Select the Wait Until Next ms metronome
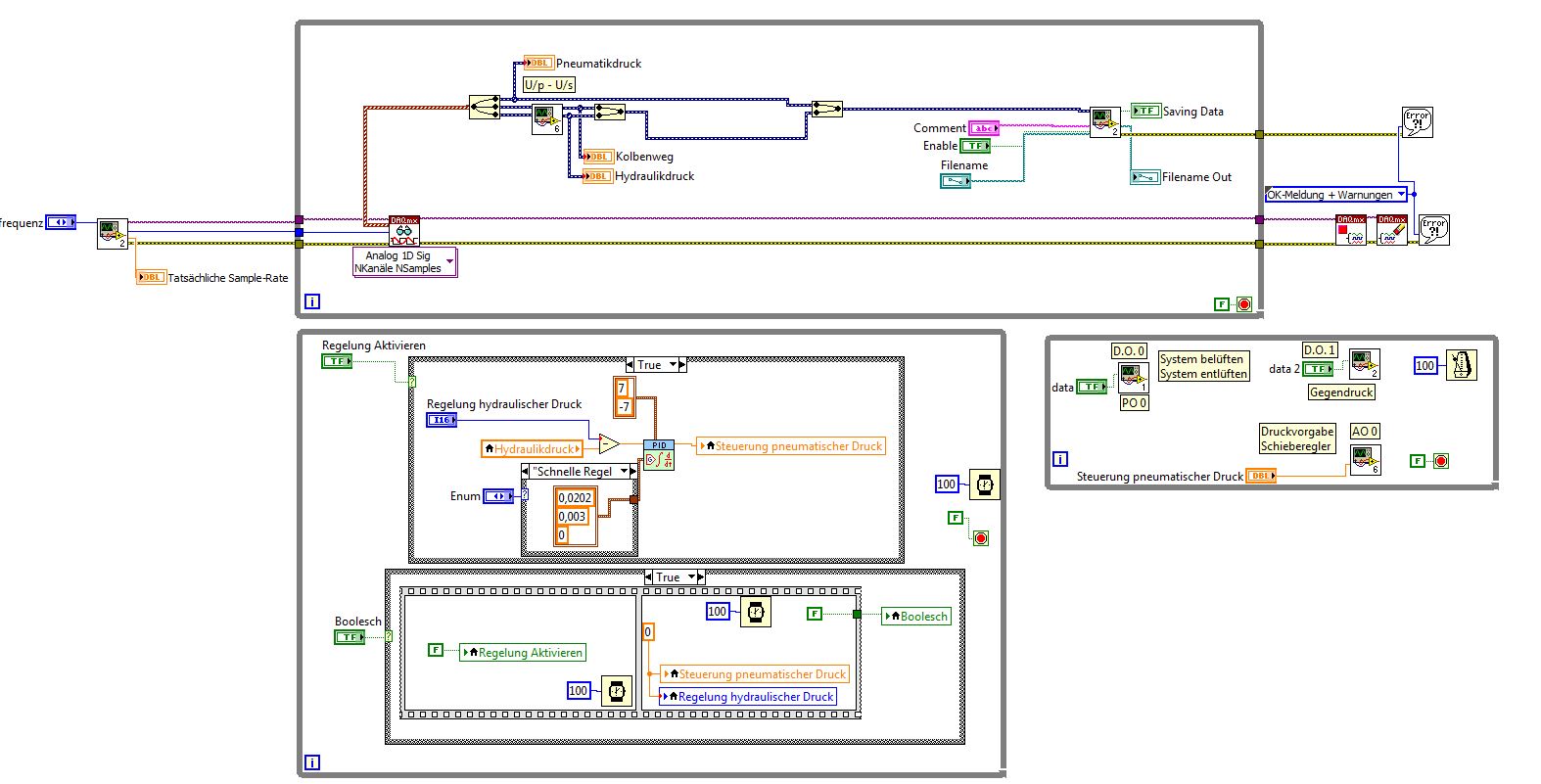 pyautogui.click(x=1462, y=365)
